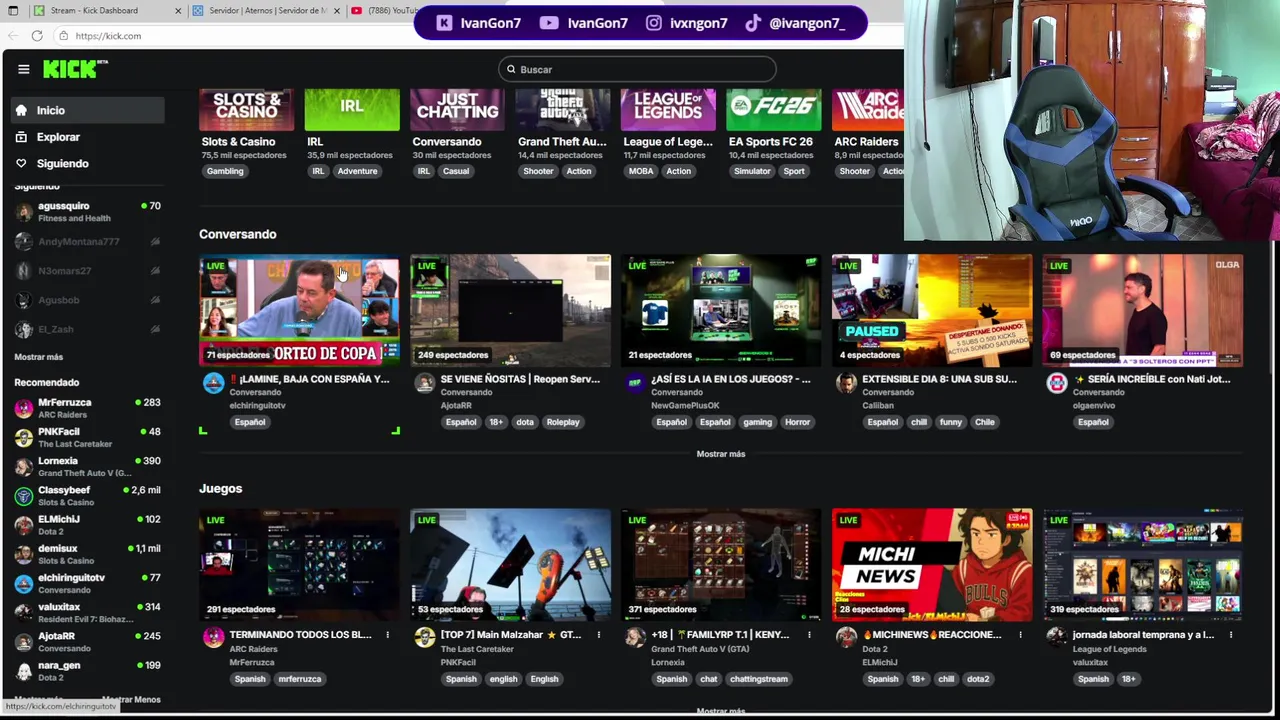The width and height of the screenshot is (1280, 720).
Task: Open the stream thumbnail with 249 espectadores
Action: pos(510,310)
